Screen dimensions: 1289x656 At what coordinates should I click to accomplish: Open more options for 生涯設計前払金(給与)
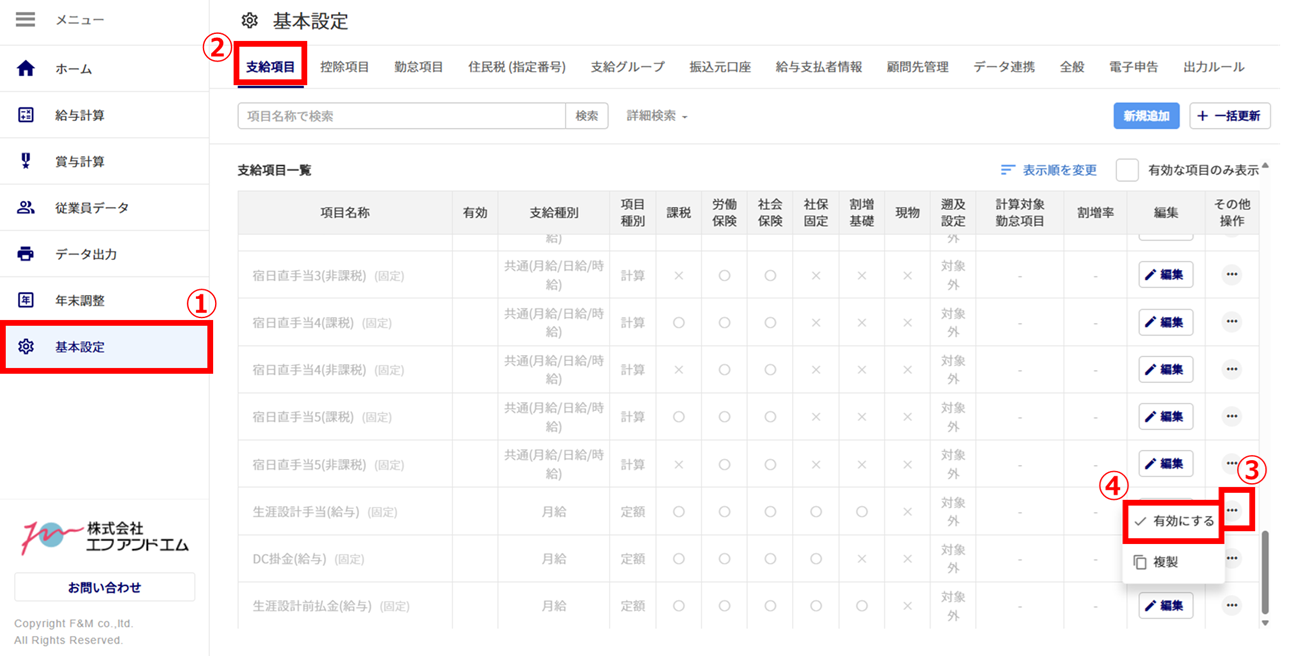[x=1231, y=605]
